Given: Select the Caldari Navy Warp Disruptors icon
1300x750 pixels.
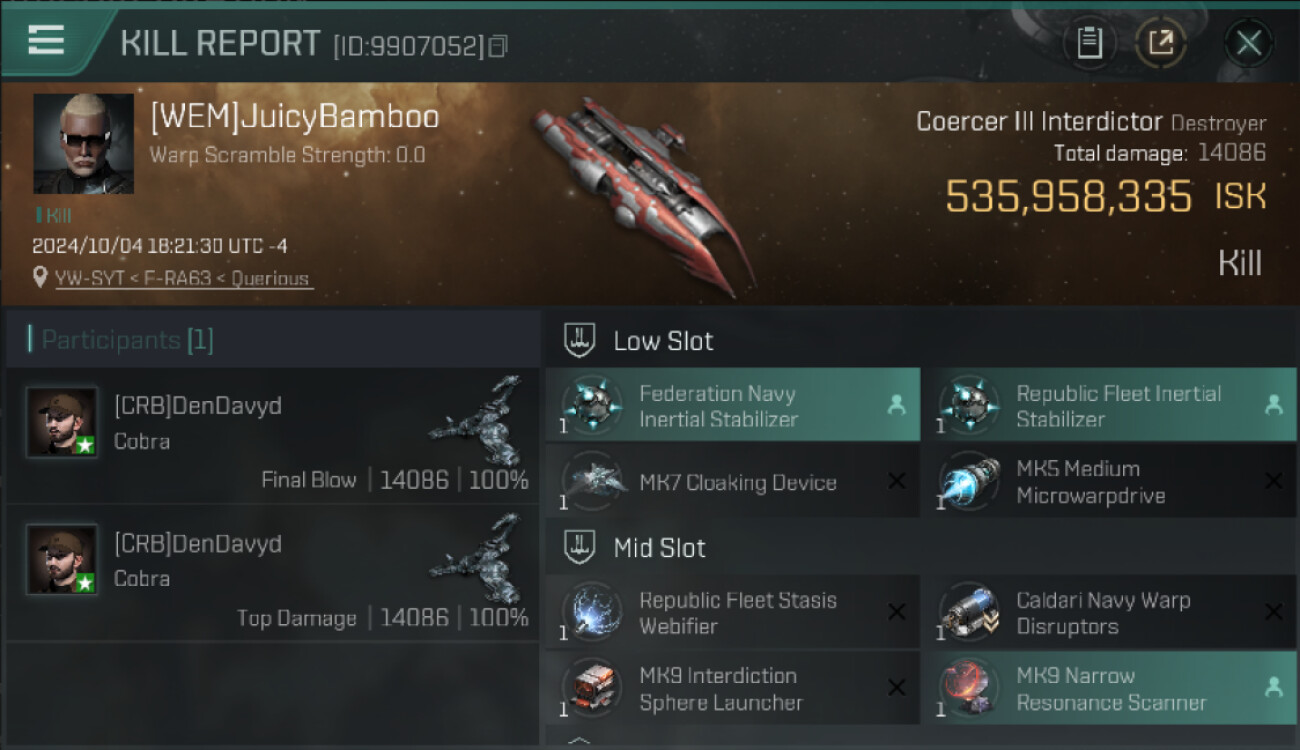Looking at the screenshot, I should click(x=970, y=612).
